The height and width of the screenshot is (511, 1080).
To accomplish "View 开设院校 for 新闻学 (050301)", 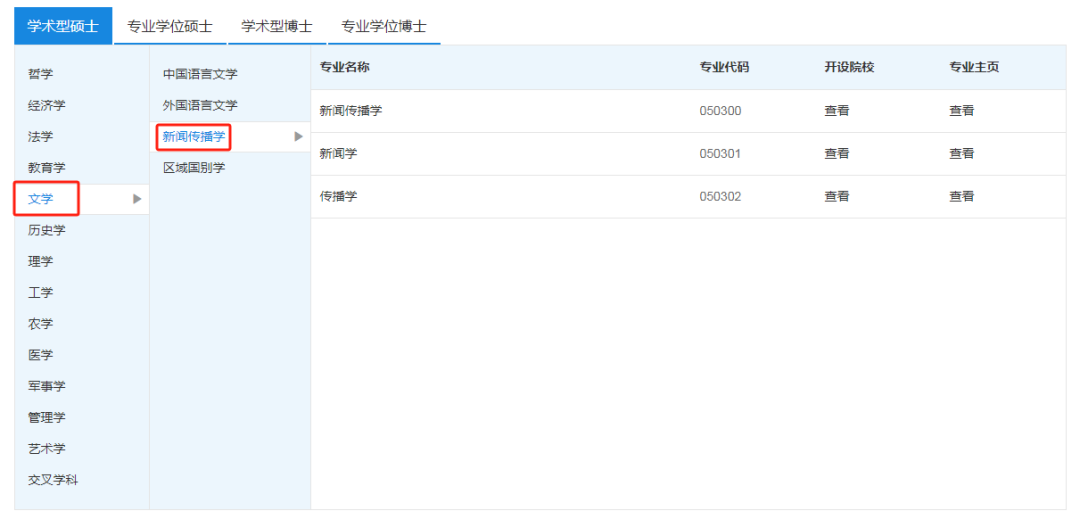I will tap(837, 154).
